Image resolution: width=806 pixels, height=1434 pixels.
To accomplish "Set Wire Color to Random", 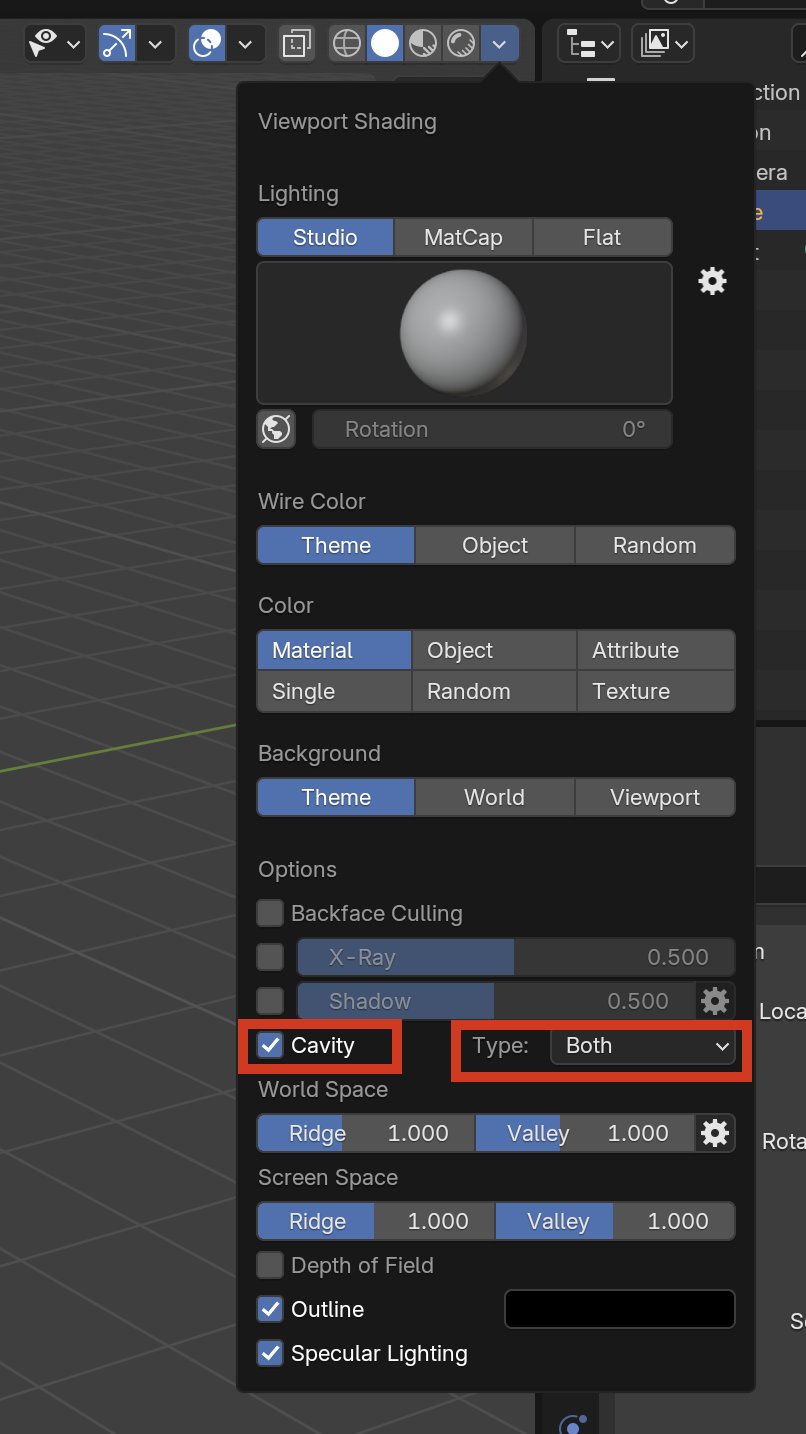I will [655, 545].
